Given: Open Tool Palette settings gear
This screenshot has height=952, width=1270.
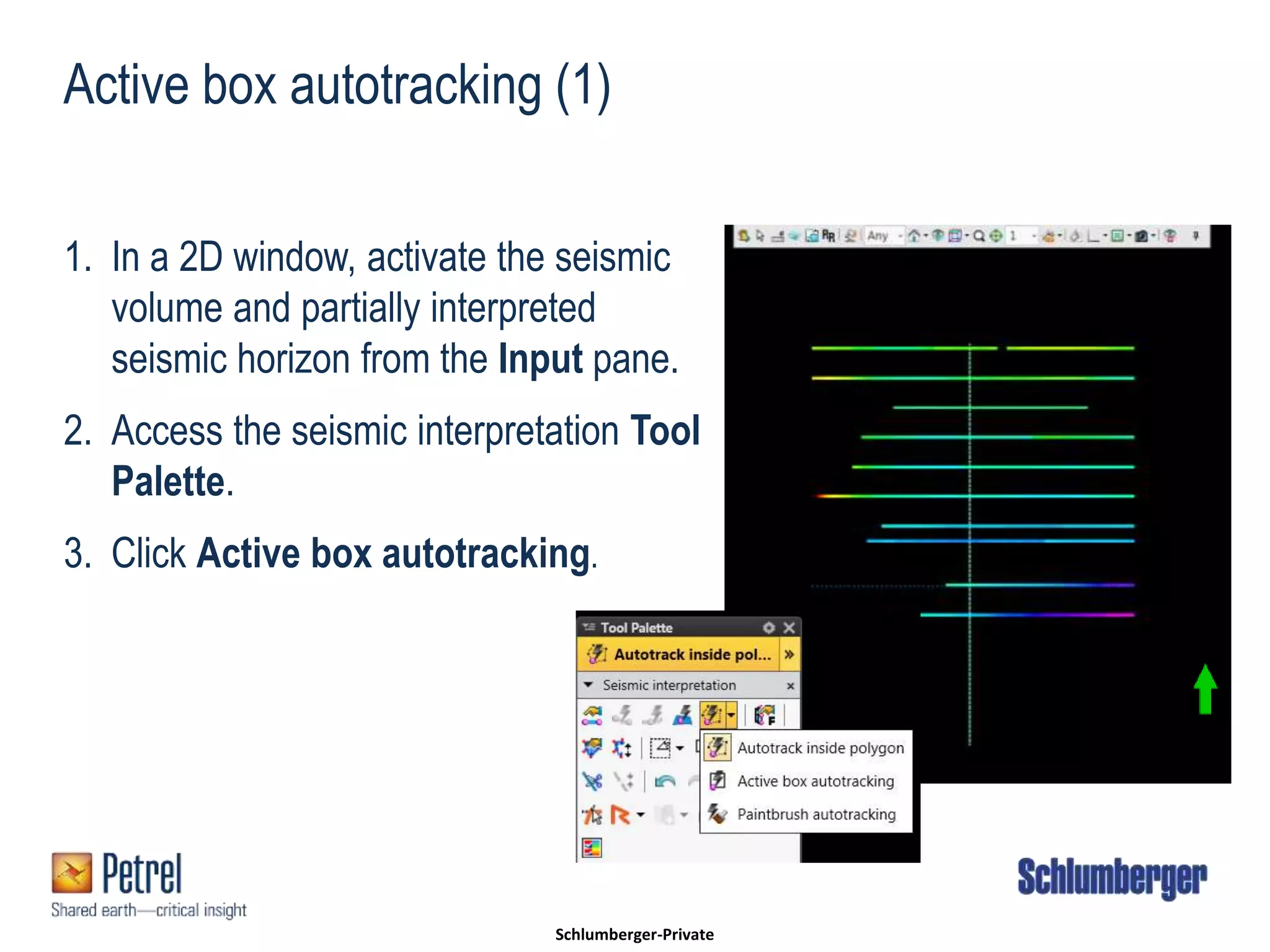Looking at the screenshot, I should pos(769,628).
